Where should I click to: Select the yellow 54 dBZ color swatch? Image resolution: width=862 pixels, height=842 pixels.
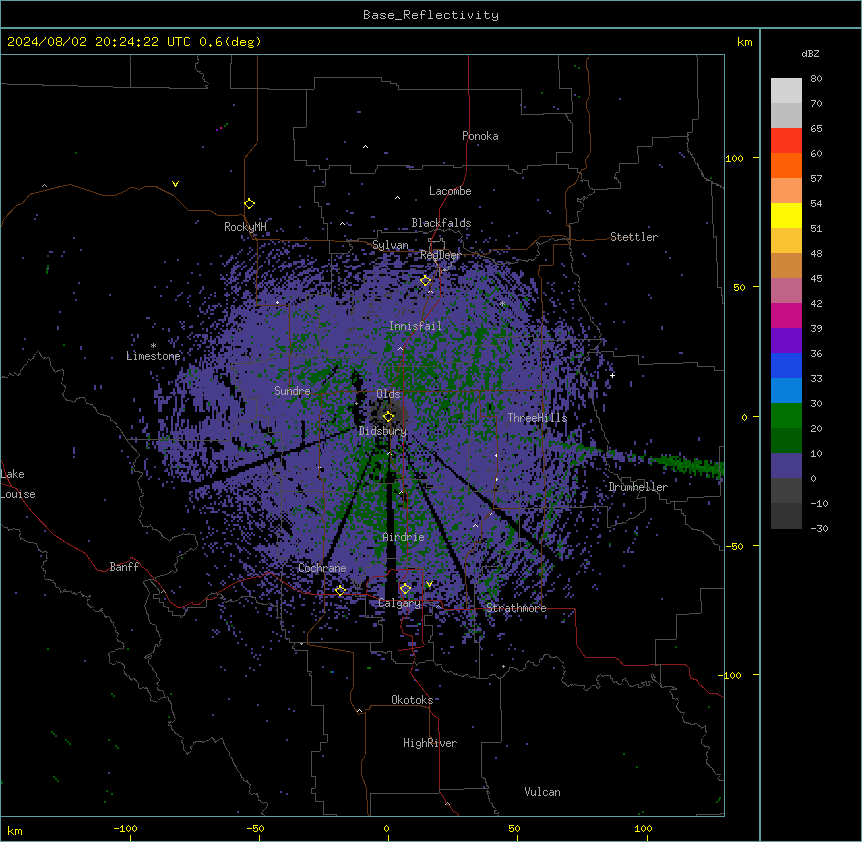click(x=786, y=215)
